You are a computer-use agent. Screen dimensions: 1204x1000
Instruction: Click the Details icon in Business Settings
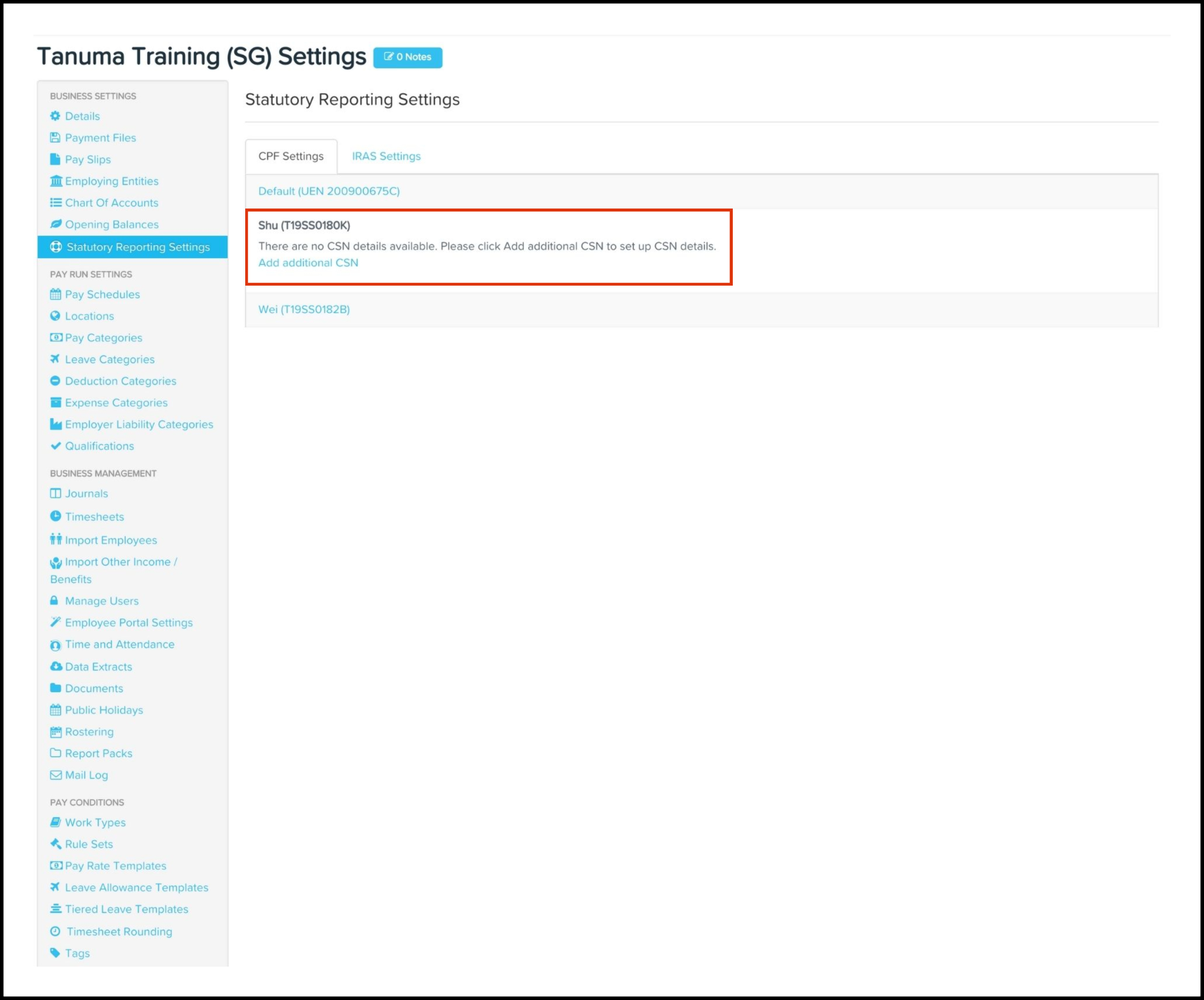tap(54, 116)
